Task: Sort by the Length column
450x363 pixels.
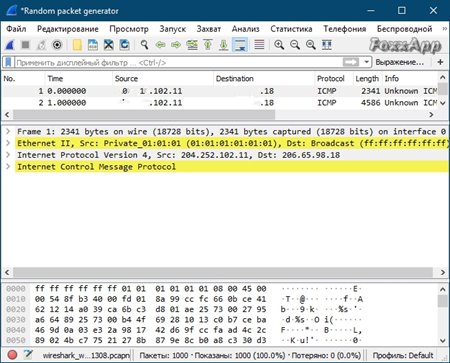Action: [367, 79]
